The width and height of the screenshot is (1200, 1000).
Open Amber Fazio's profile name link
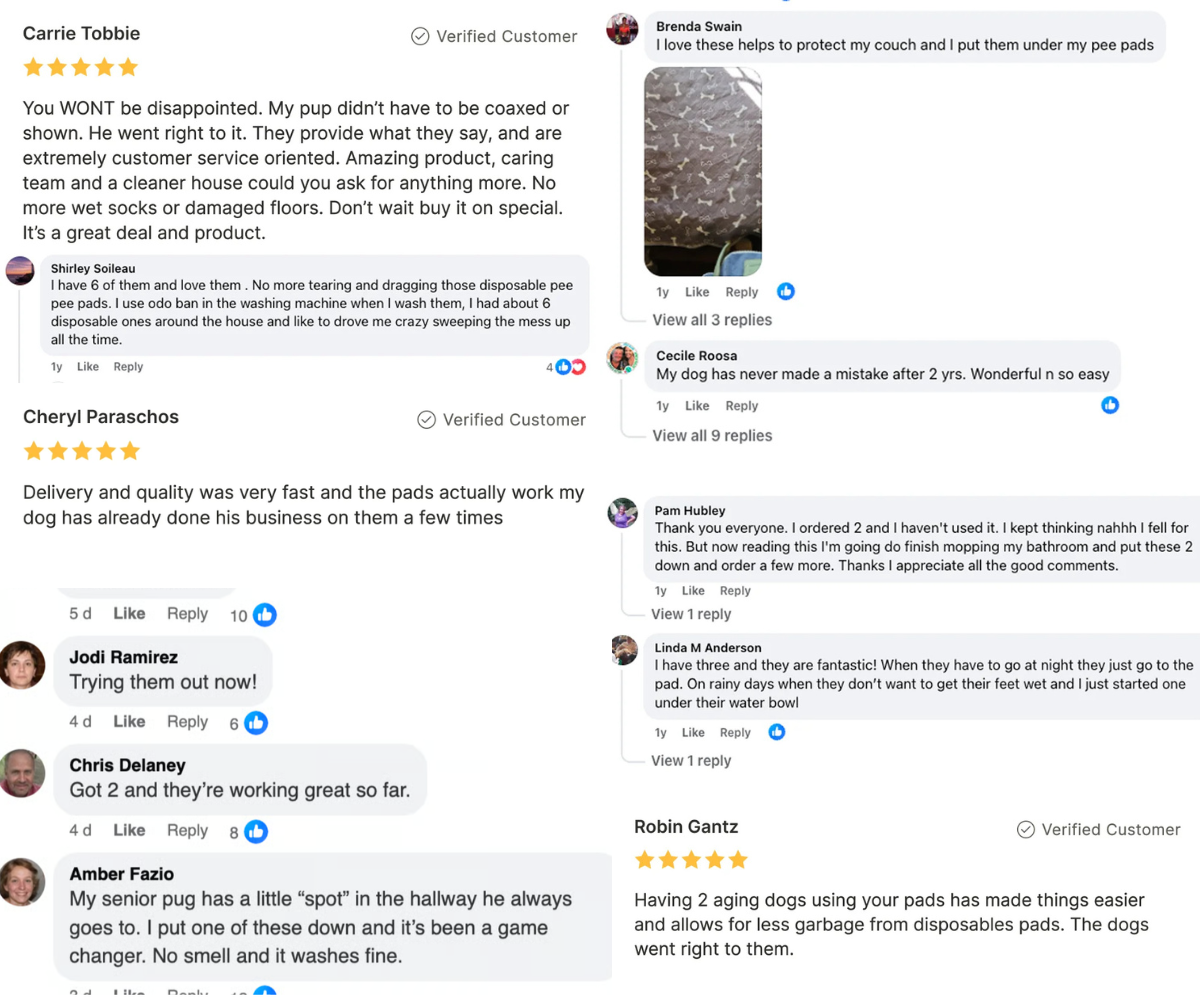(122, 874)
